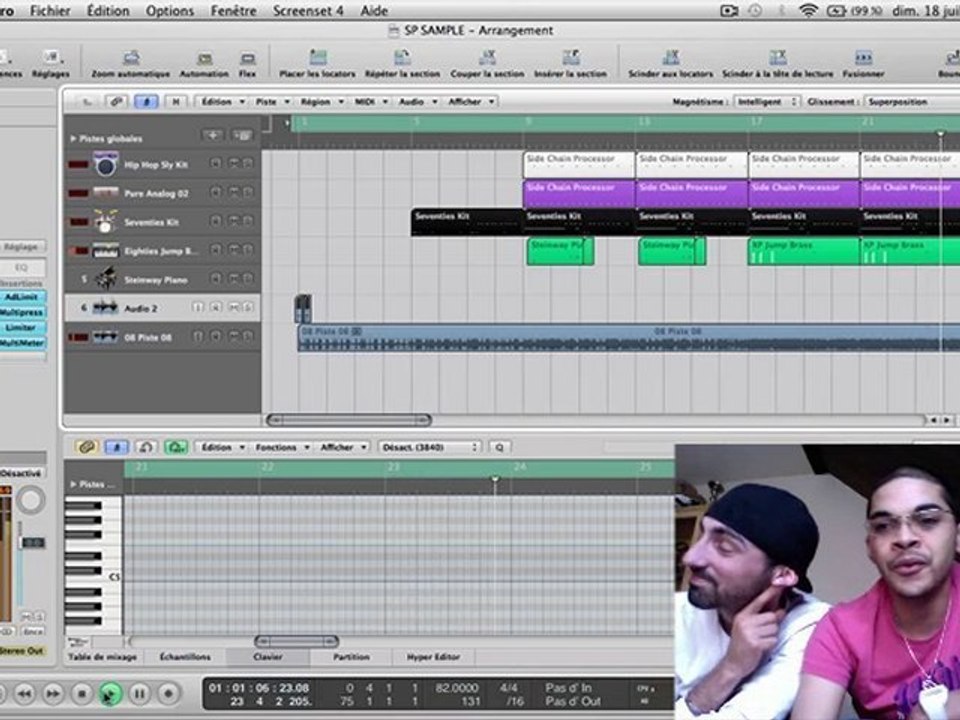This screenshot has width=960, height=720.
Task: Toggle the Arrange link chain button
Action: pos(116,102)
